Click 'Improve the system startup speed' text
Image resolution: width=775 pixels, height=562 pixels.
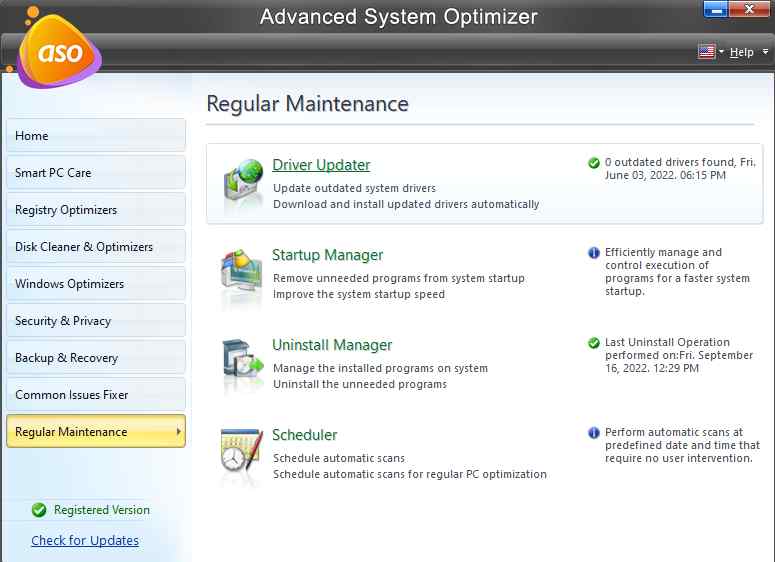[359, 294]
